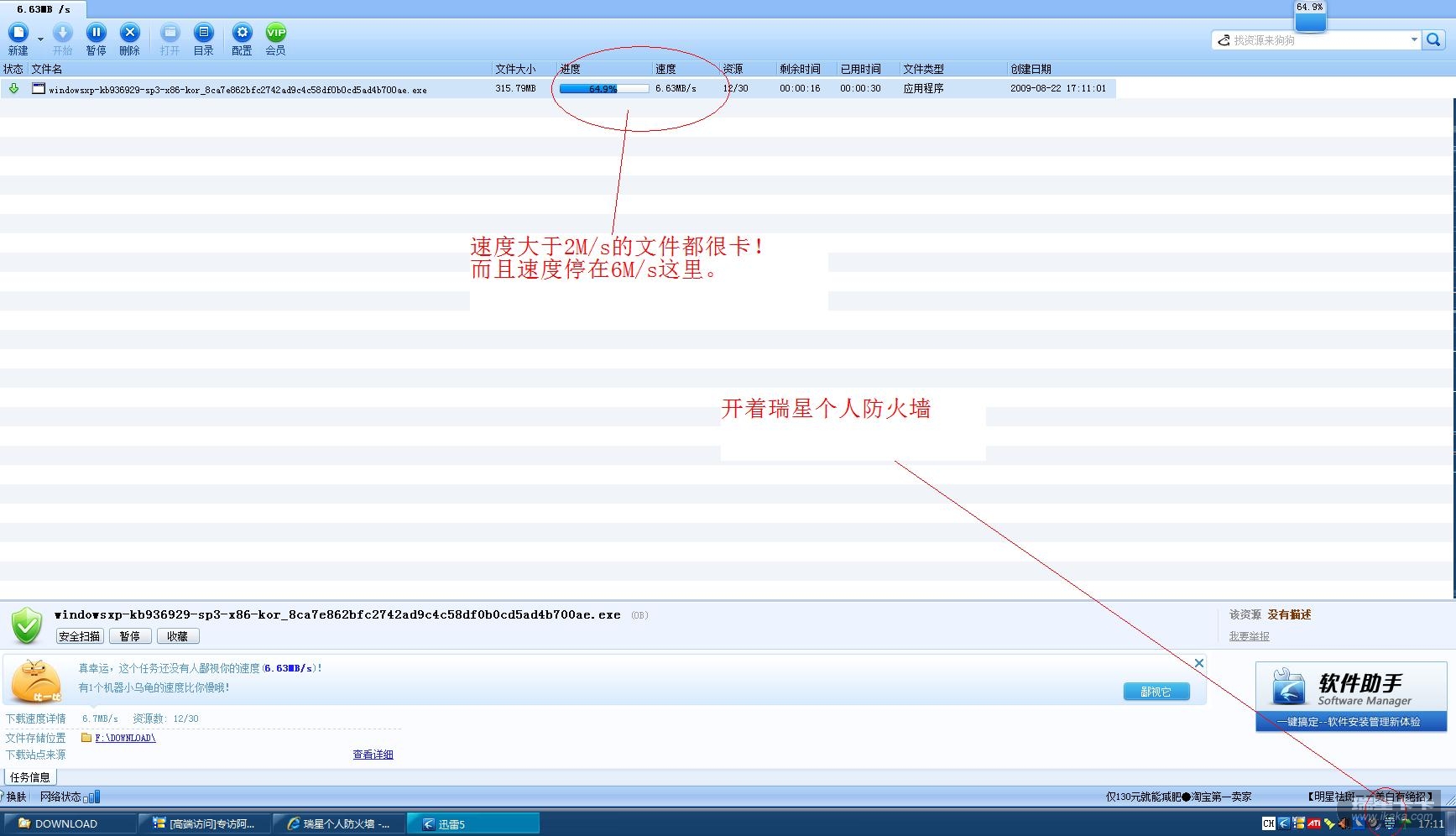1456x836 pixels.
Task: Open the 软件助手 Software Manager banner
Action: pyautogui.click(x=1351, y=697)
